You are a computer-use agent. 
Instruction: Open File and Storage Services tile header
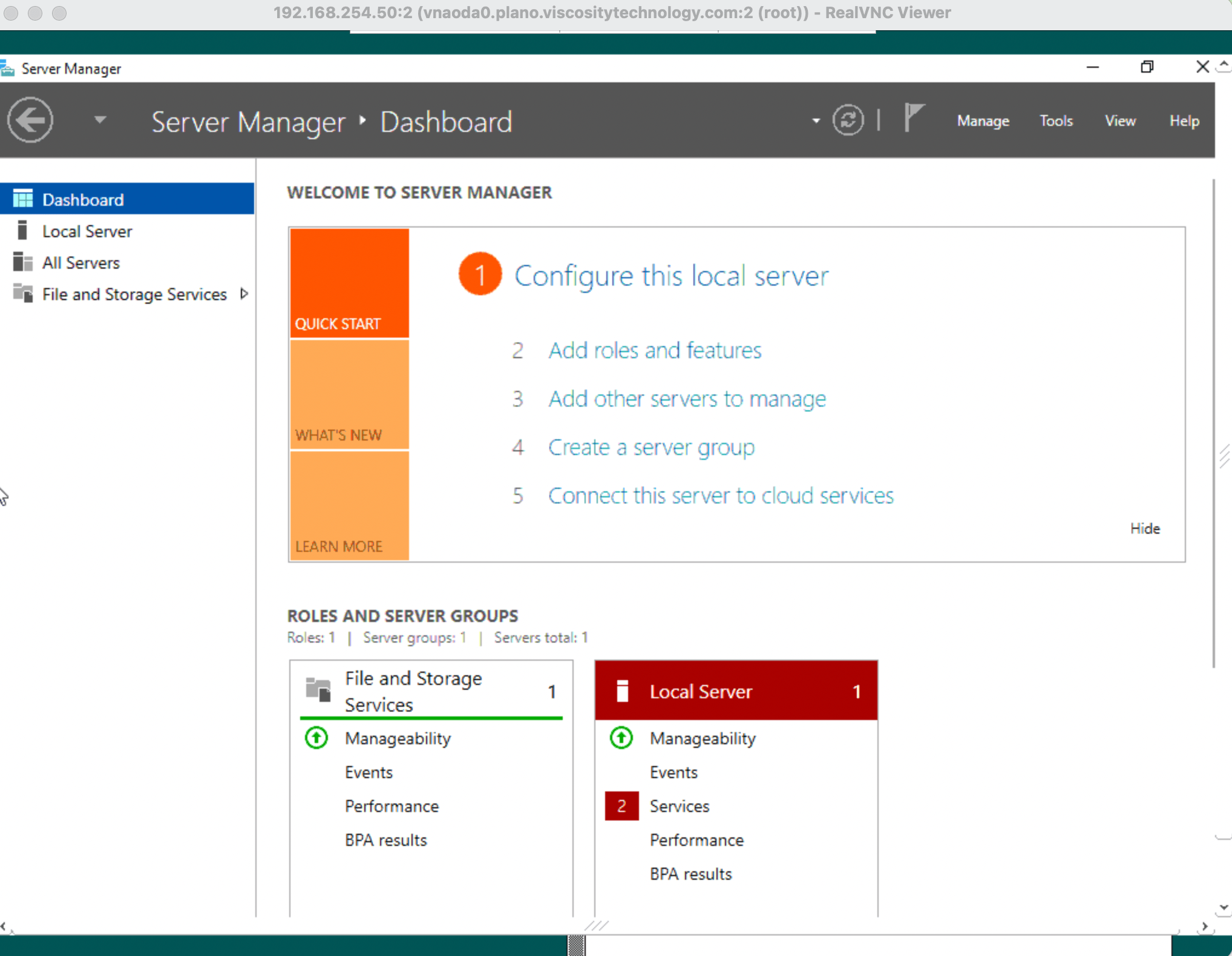pyautogui.click(x=431, y=691)
